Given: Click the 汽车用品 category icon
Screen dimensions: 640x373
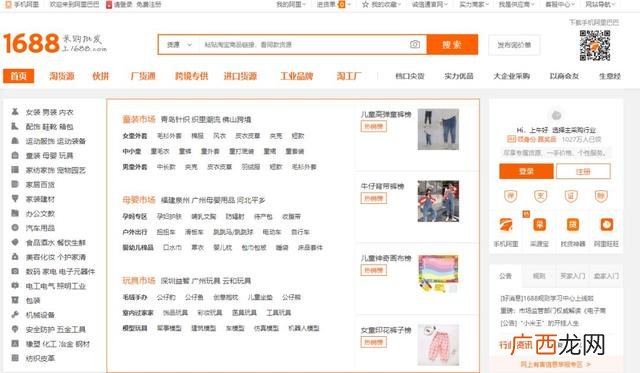Looking at the screenshot, I should tap(15, 228).
